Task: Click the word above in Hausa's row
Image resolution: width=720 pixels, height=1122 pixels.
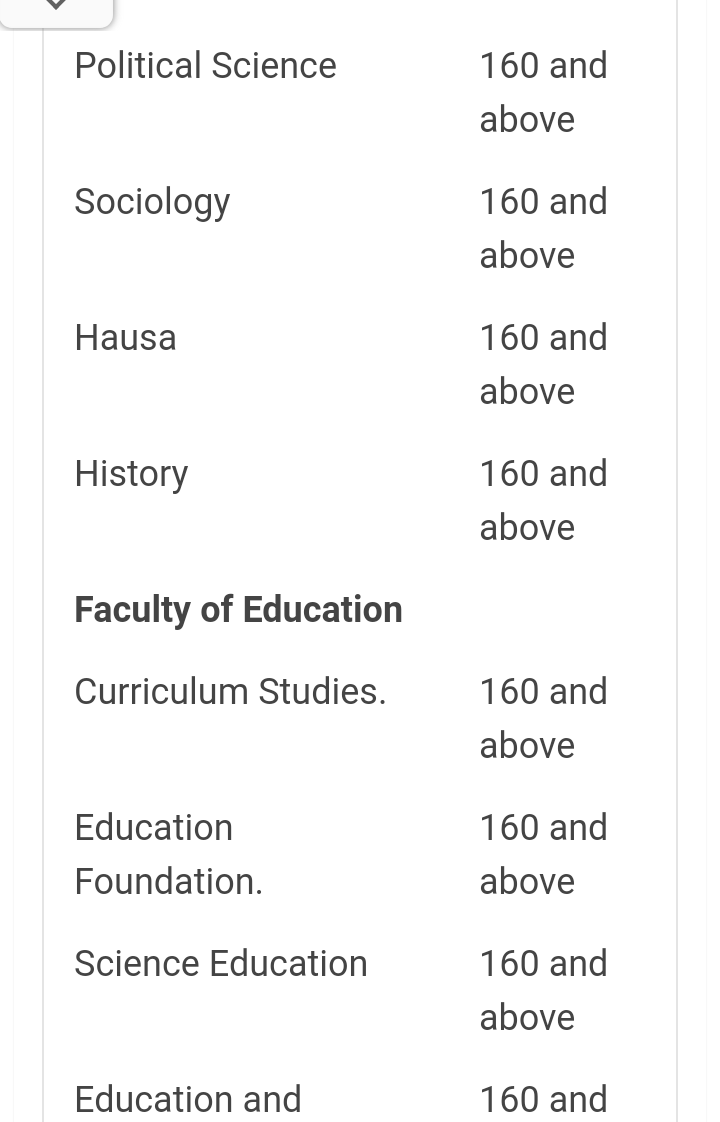Action: point(527,392)
